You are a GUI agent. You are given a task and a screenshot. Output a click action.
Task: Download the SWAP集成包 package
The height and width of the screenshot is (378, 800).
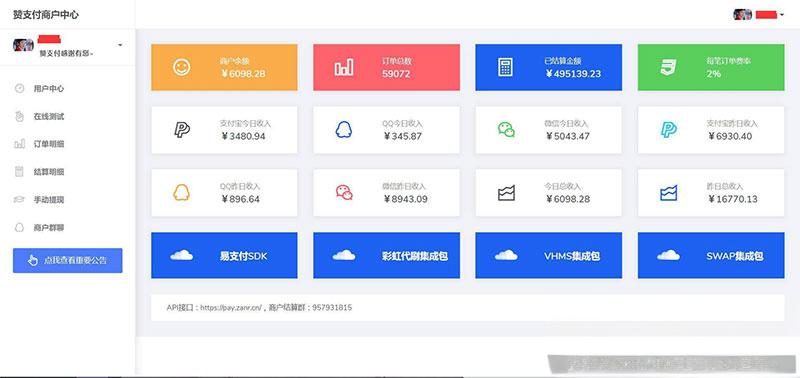pyautogui.click(x=711, y=255)
